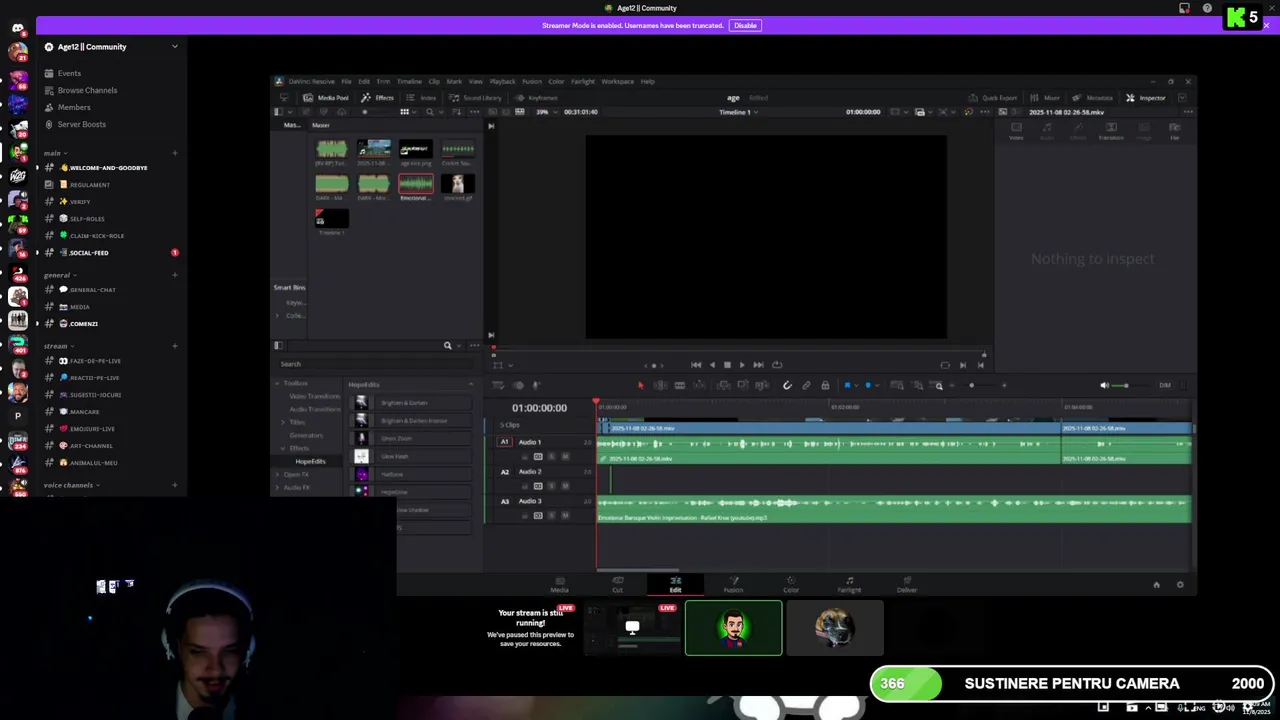Select the arrow Selection Mode tool in timeline toolbar

641,385
